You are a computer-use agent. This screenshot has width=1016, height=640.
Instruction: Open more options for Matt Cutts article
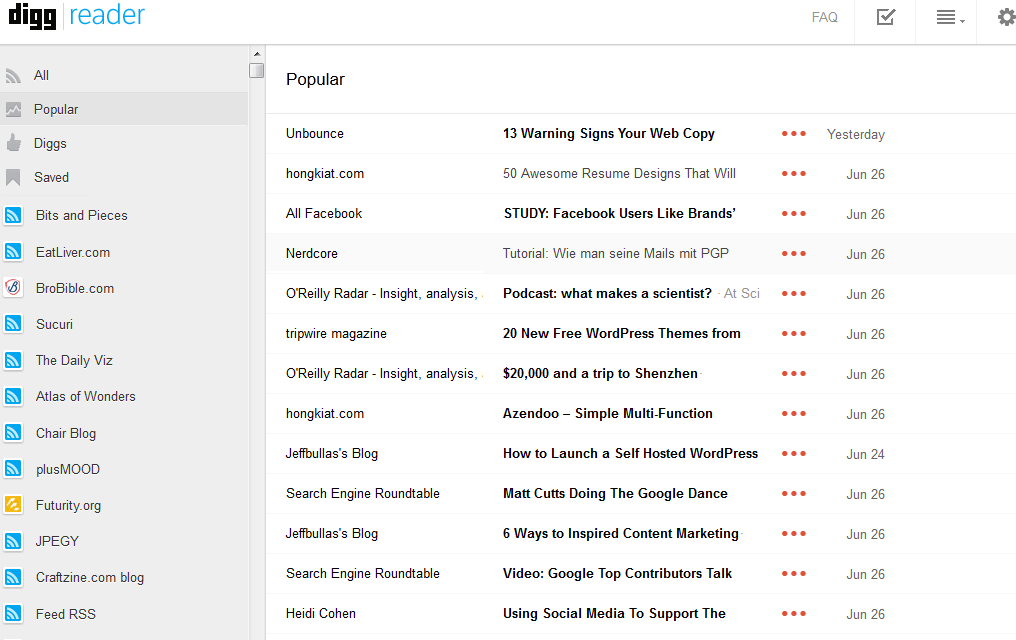(794, 494)
